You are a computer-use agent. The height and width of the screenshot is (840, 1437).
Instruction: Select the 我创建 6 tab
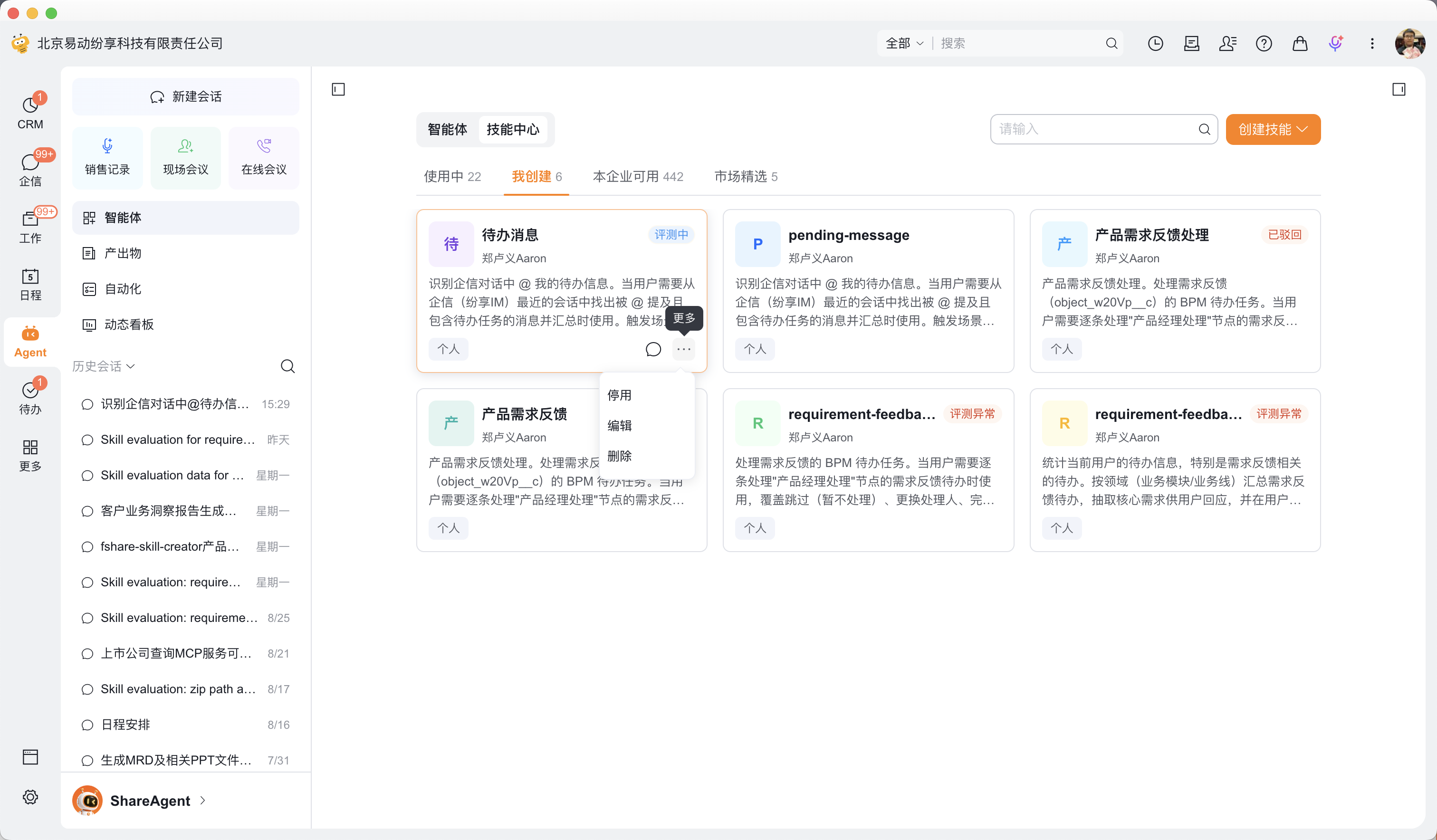click(536, 177)
